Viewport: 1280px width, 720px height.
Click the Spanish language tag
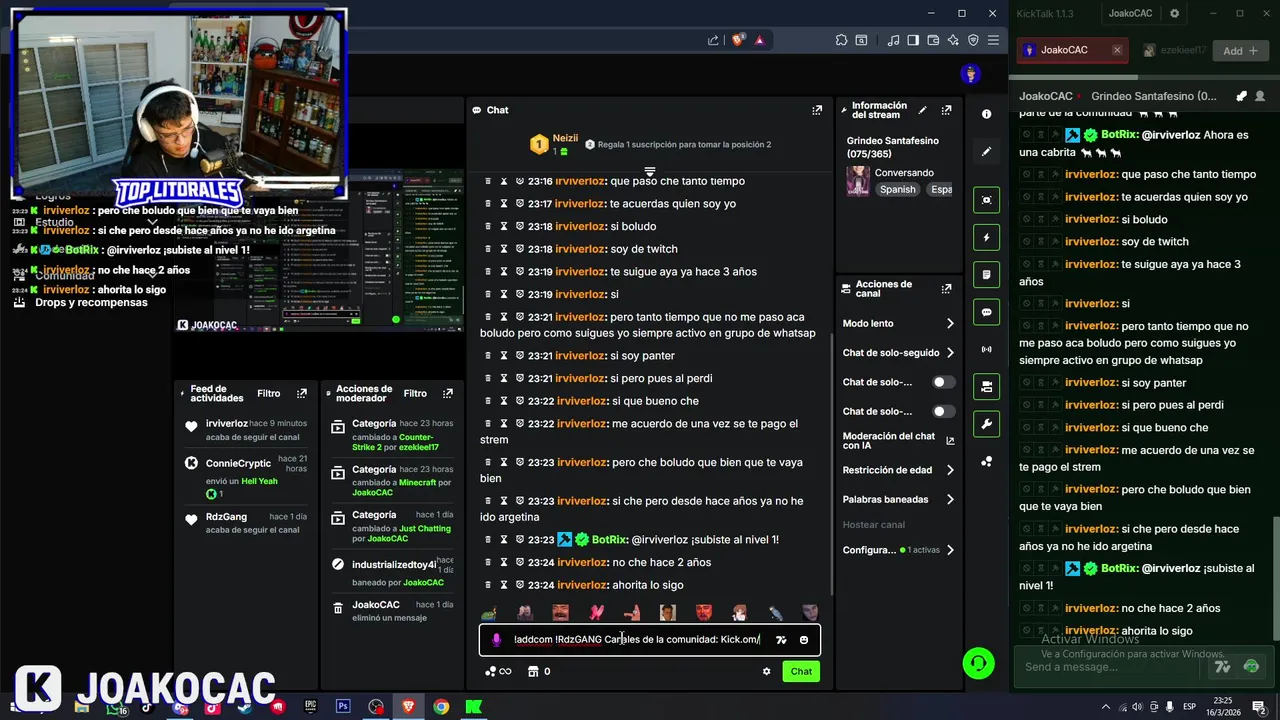[897, 189]
